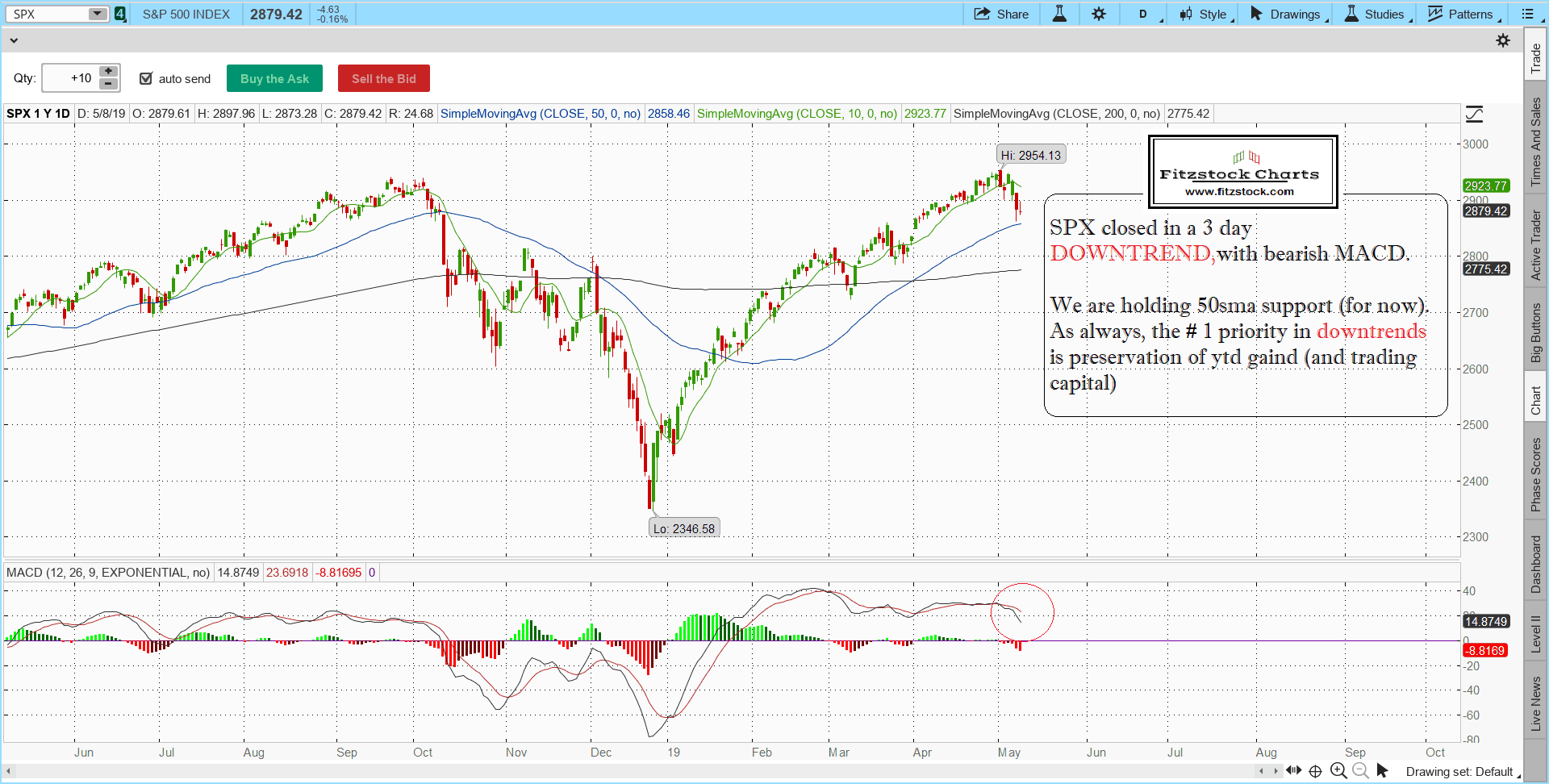Collapse the trade panel chevron
Viewport: 1549px width, 784px height.
pos(14,40)
